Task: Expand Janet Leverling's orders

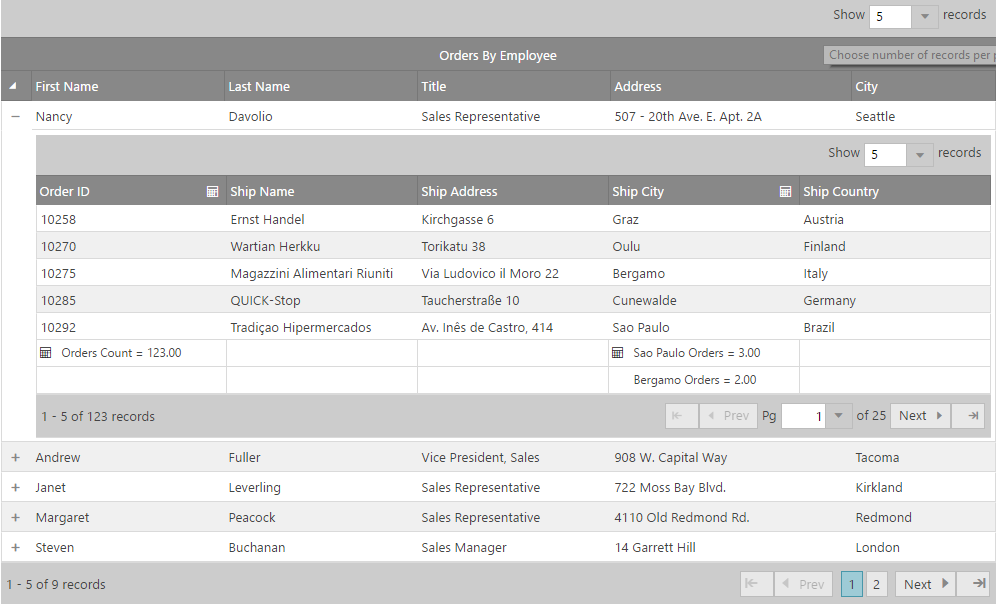Action: click(15, 488)
